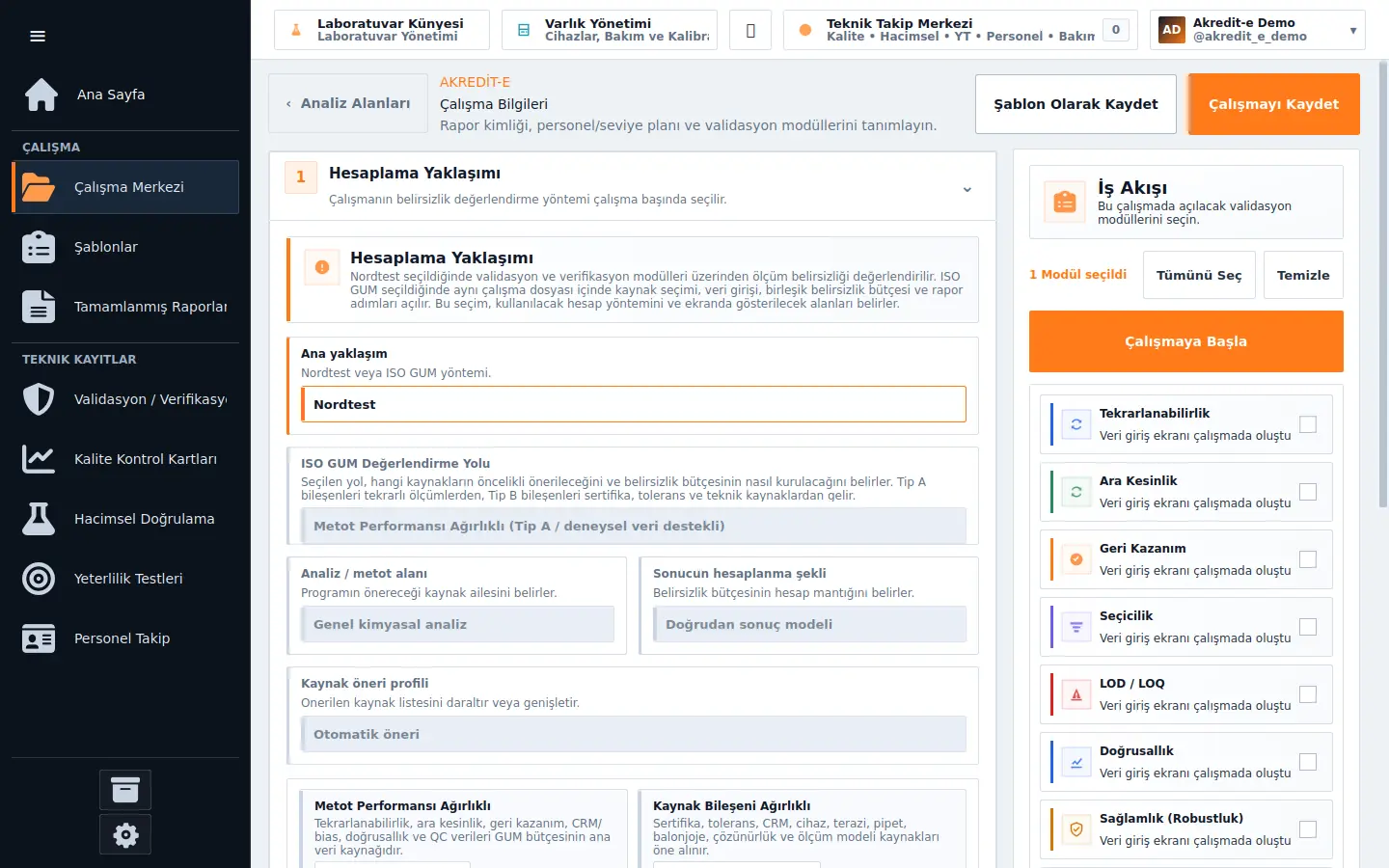1389x868 pixels.
Task: Click the Personel Takip ID card icon
Action: pyautogui.click(x=39, y=638)
